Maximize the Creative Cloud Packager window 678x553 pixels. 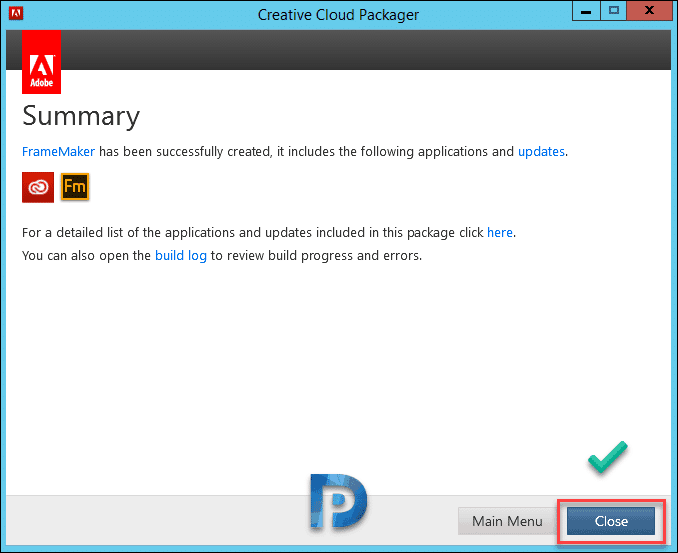pos(614,11)
